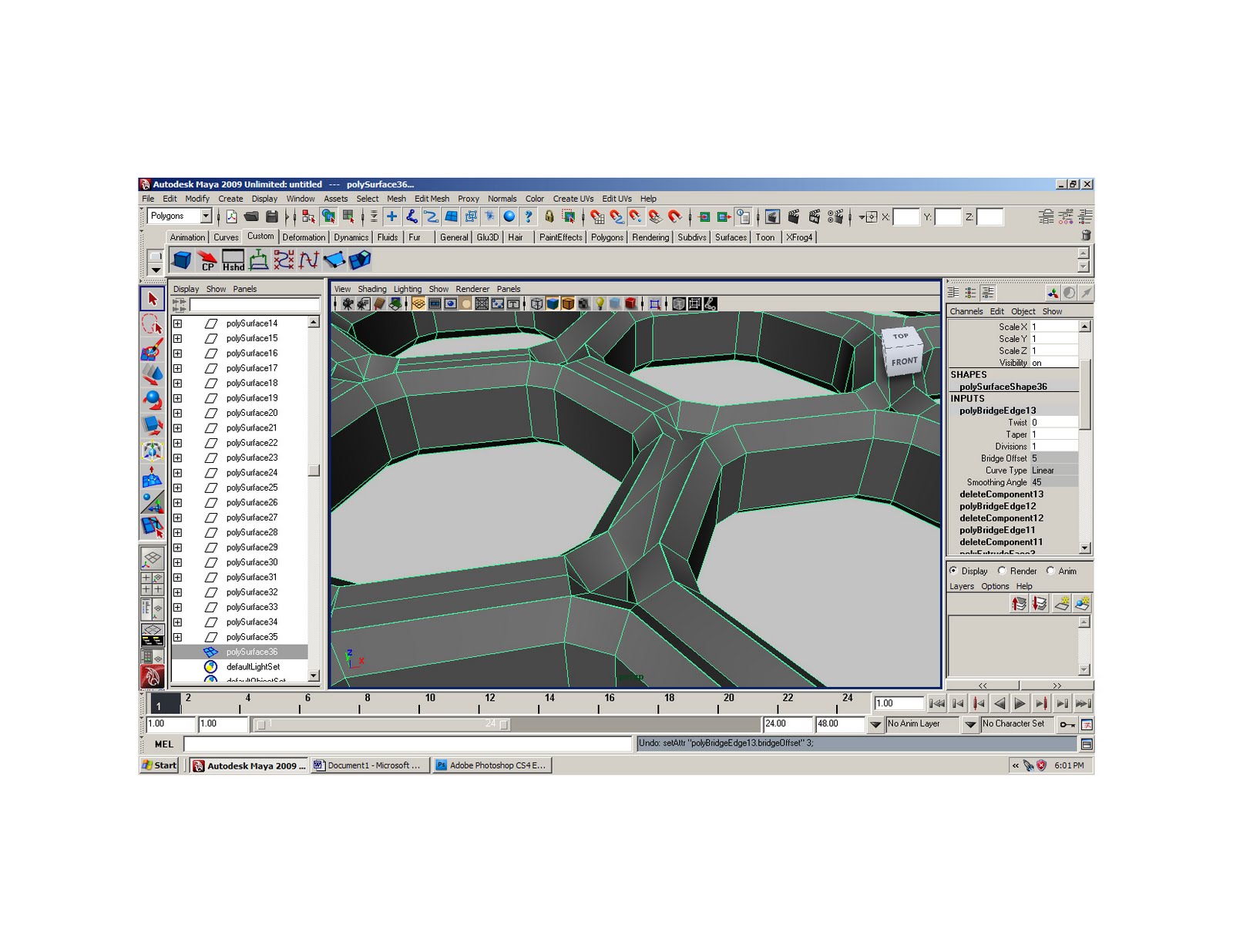Open the help question mark icon
Viewport: 1233px width, 952px height.
[528, 217]
